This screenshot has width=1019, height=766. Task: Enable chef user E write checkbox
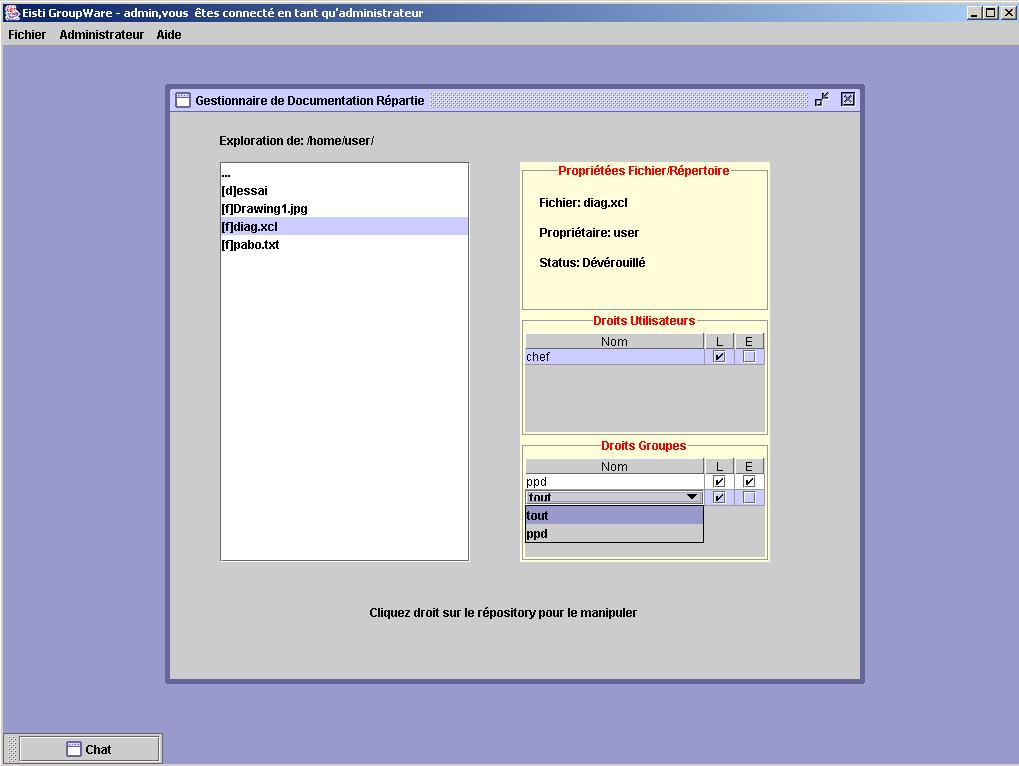tap(748, 357)
